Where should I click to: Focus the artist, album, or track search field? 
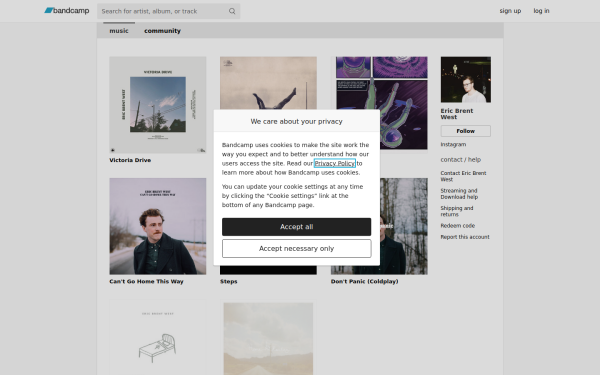[168, 11]
